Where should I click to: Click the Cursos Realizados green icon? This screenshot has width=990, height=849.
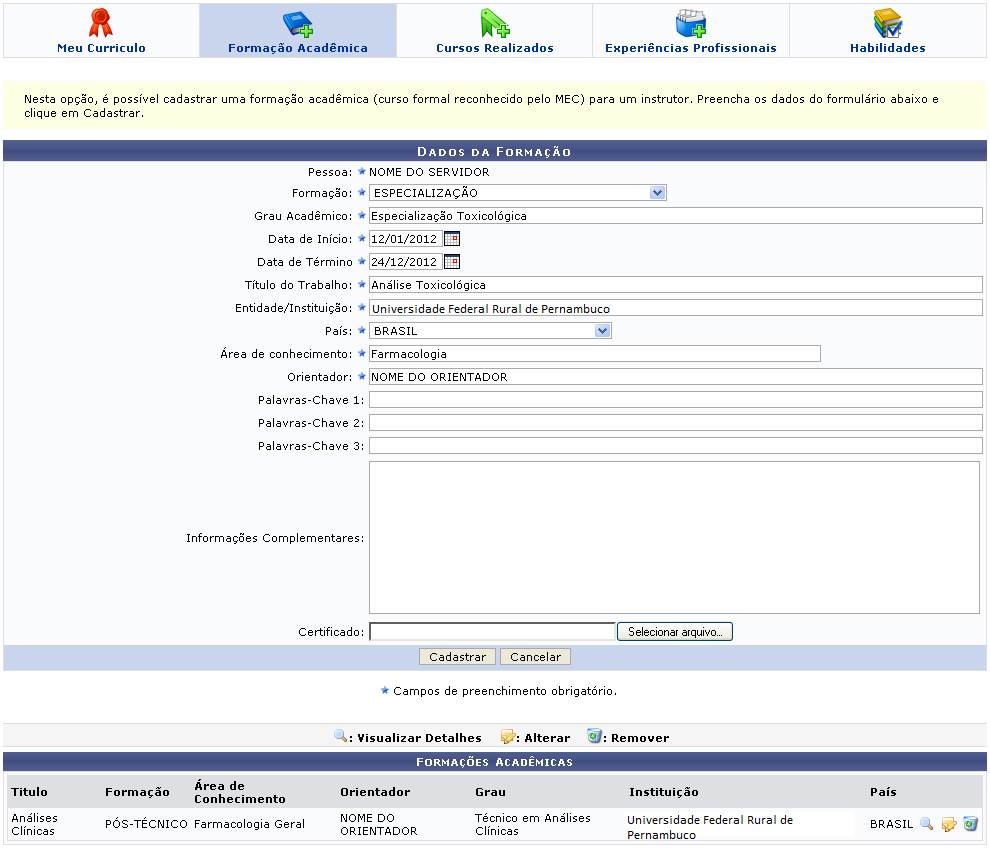pos(494,22)
